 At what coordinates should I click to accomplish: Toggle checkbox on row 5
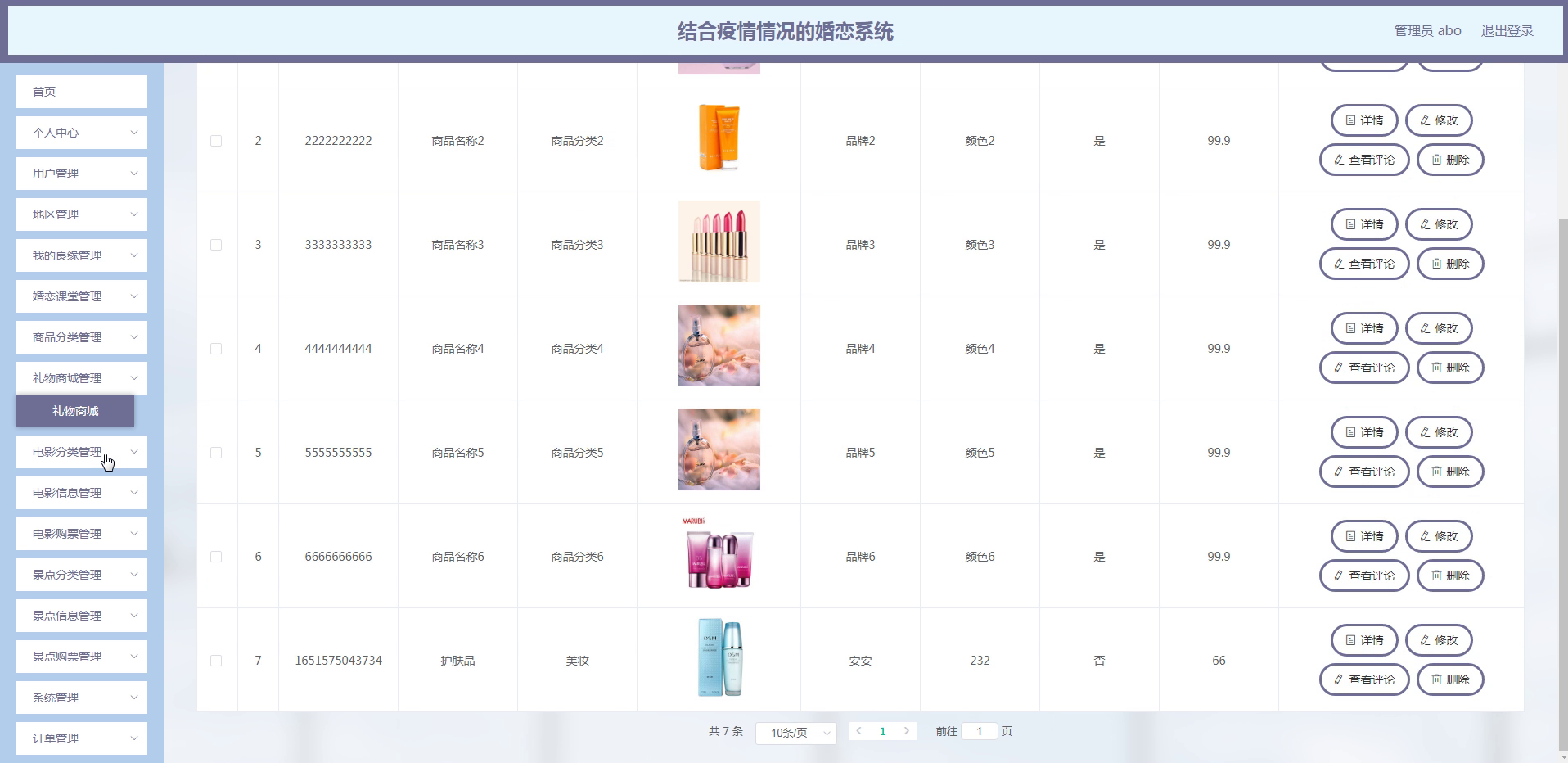point(216,453)
